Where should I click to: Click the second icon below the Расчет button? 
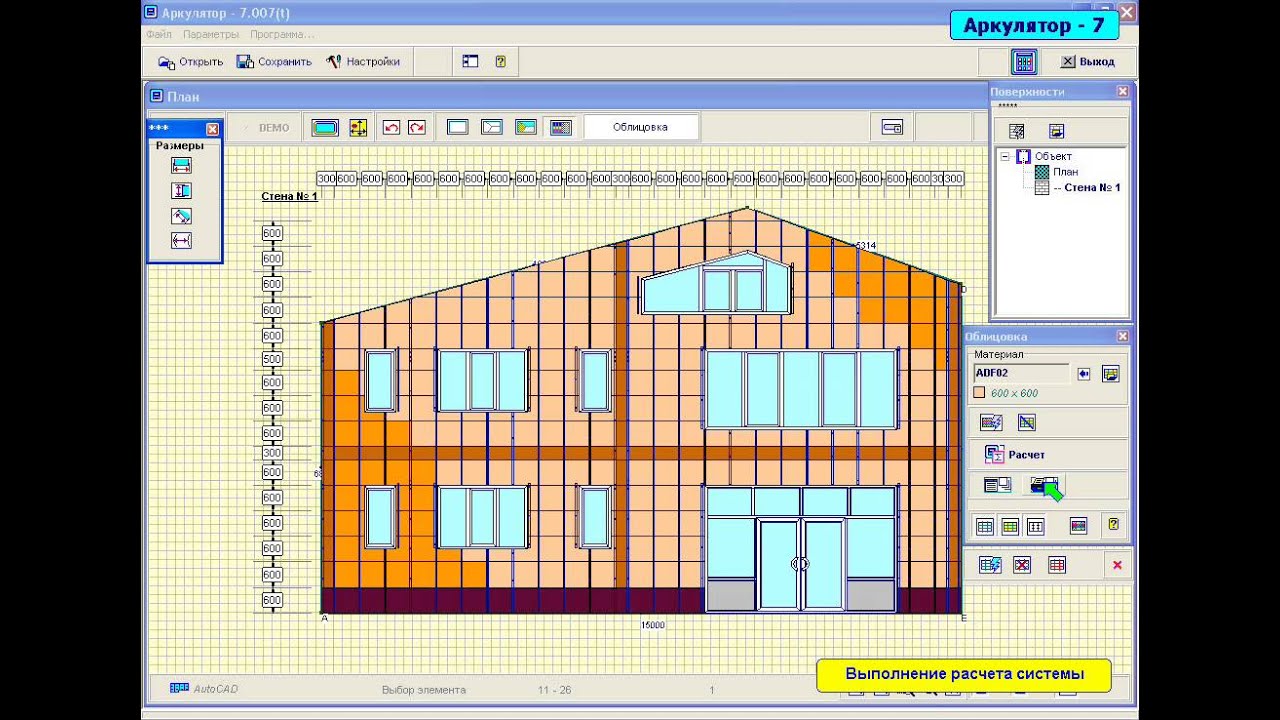(1043, 485)
